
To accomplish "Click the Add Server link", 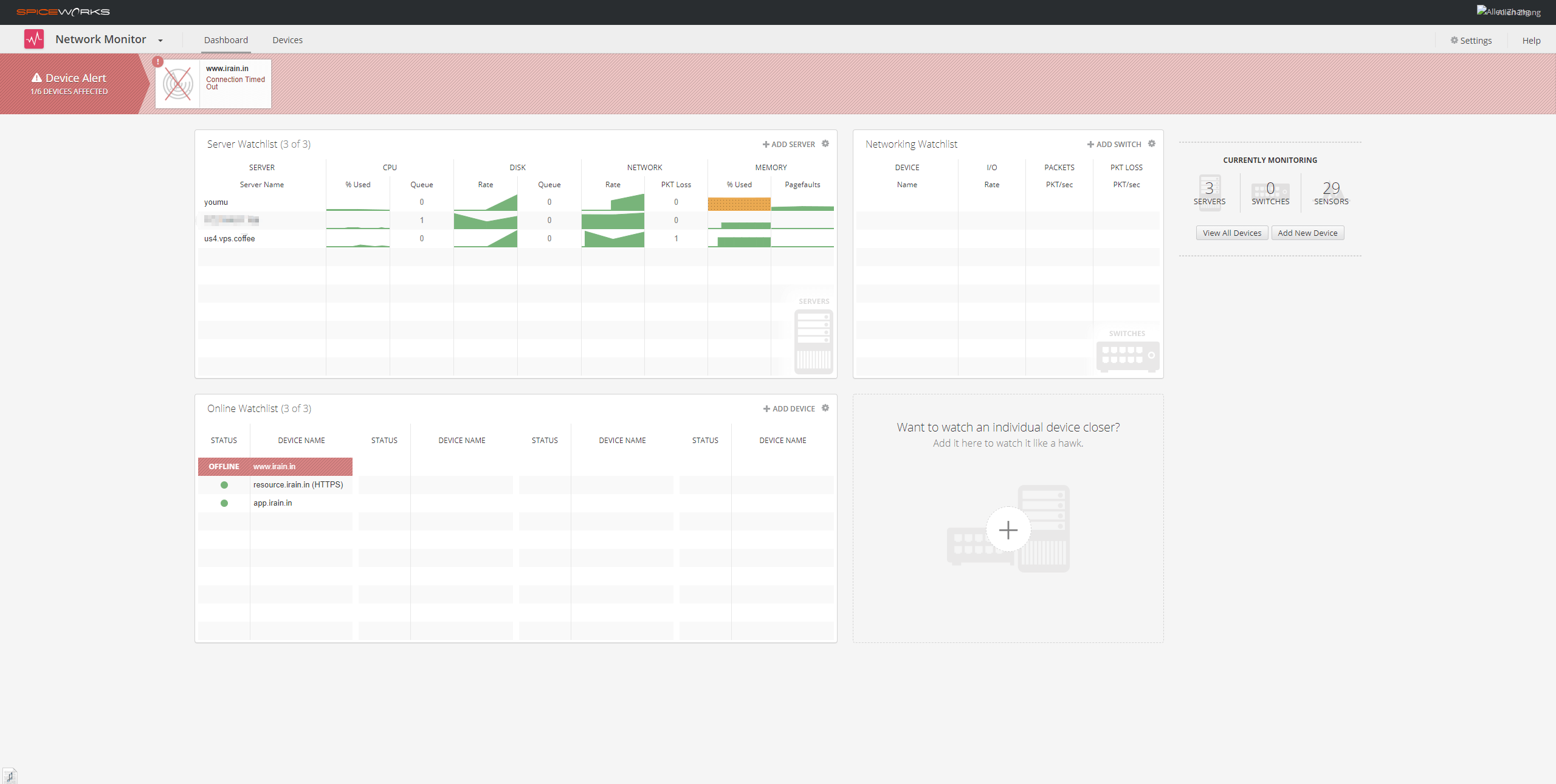I will pyautogui.click(x=789, y=145).
